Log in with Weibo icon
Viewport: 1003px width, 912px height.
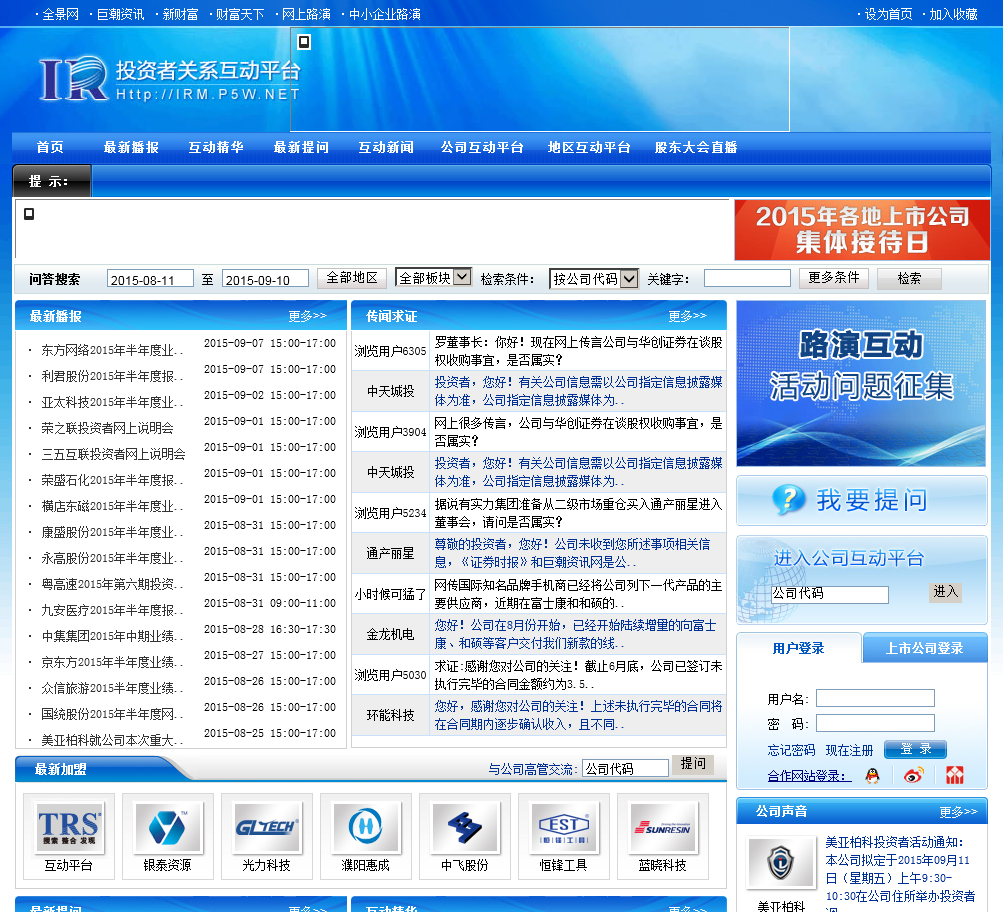913,776
